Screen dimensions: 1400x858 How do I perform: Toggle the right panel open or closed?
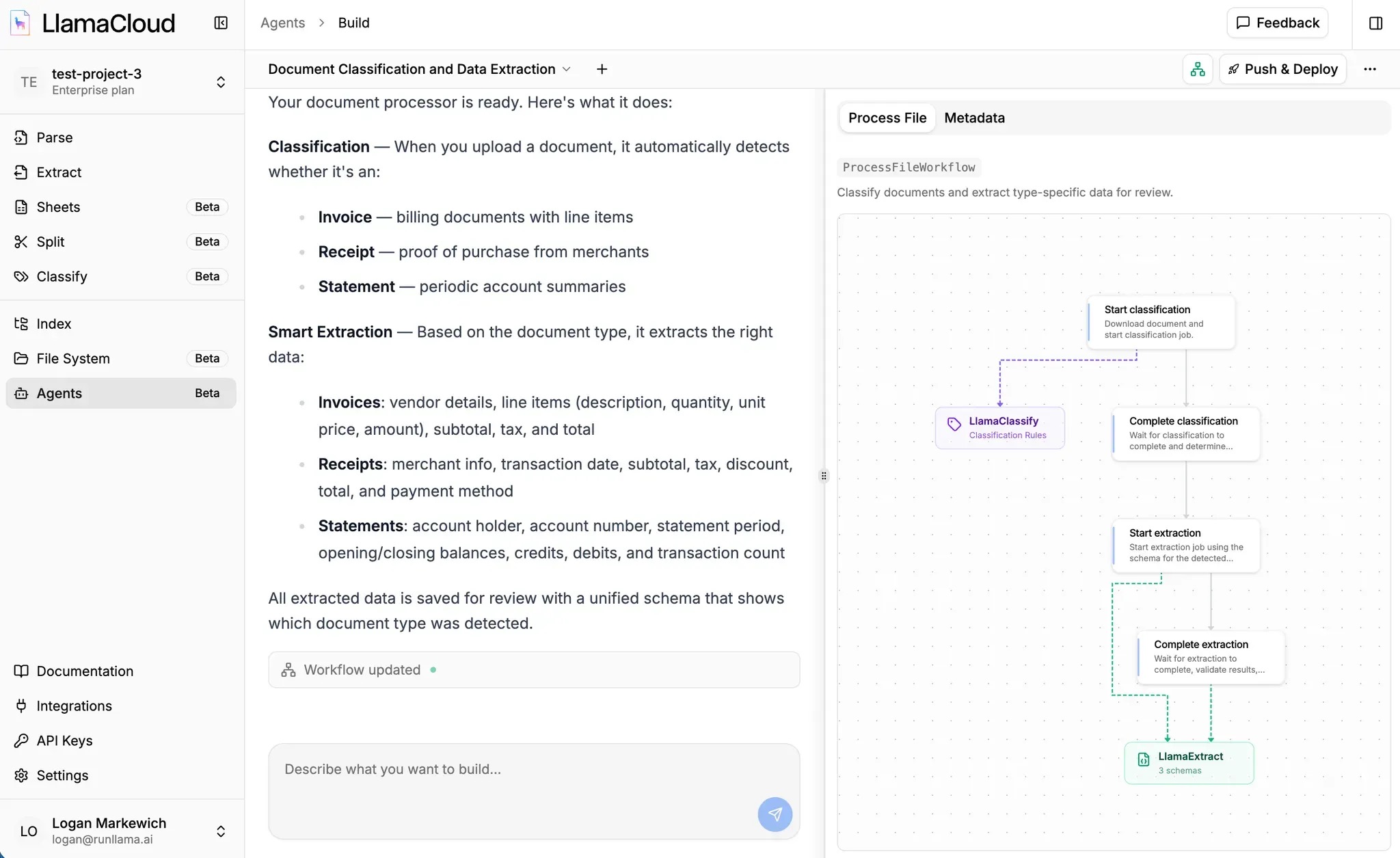[x=1374, y=23]
